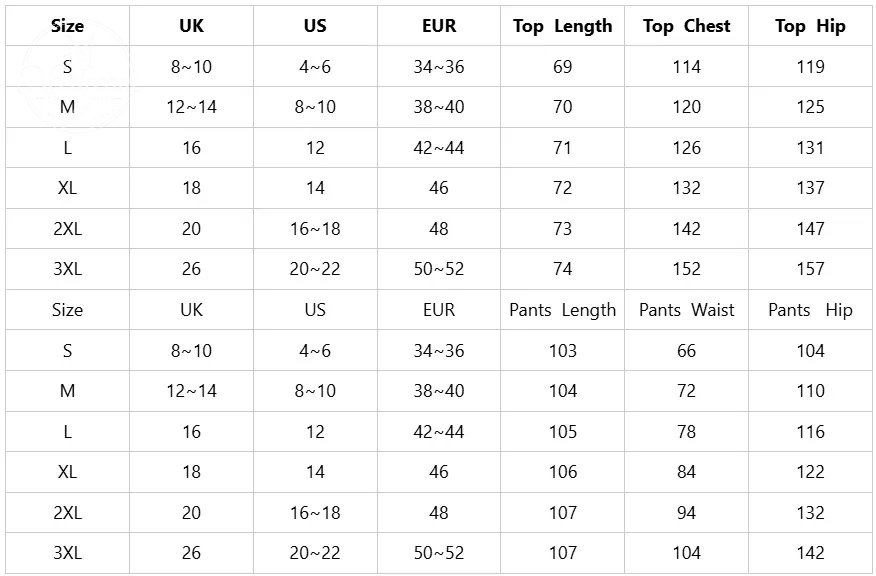Viewport: 876px width, 576px height.
Task: Click the bold UK header cell
Action: (191, 26)
